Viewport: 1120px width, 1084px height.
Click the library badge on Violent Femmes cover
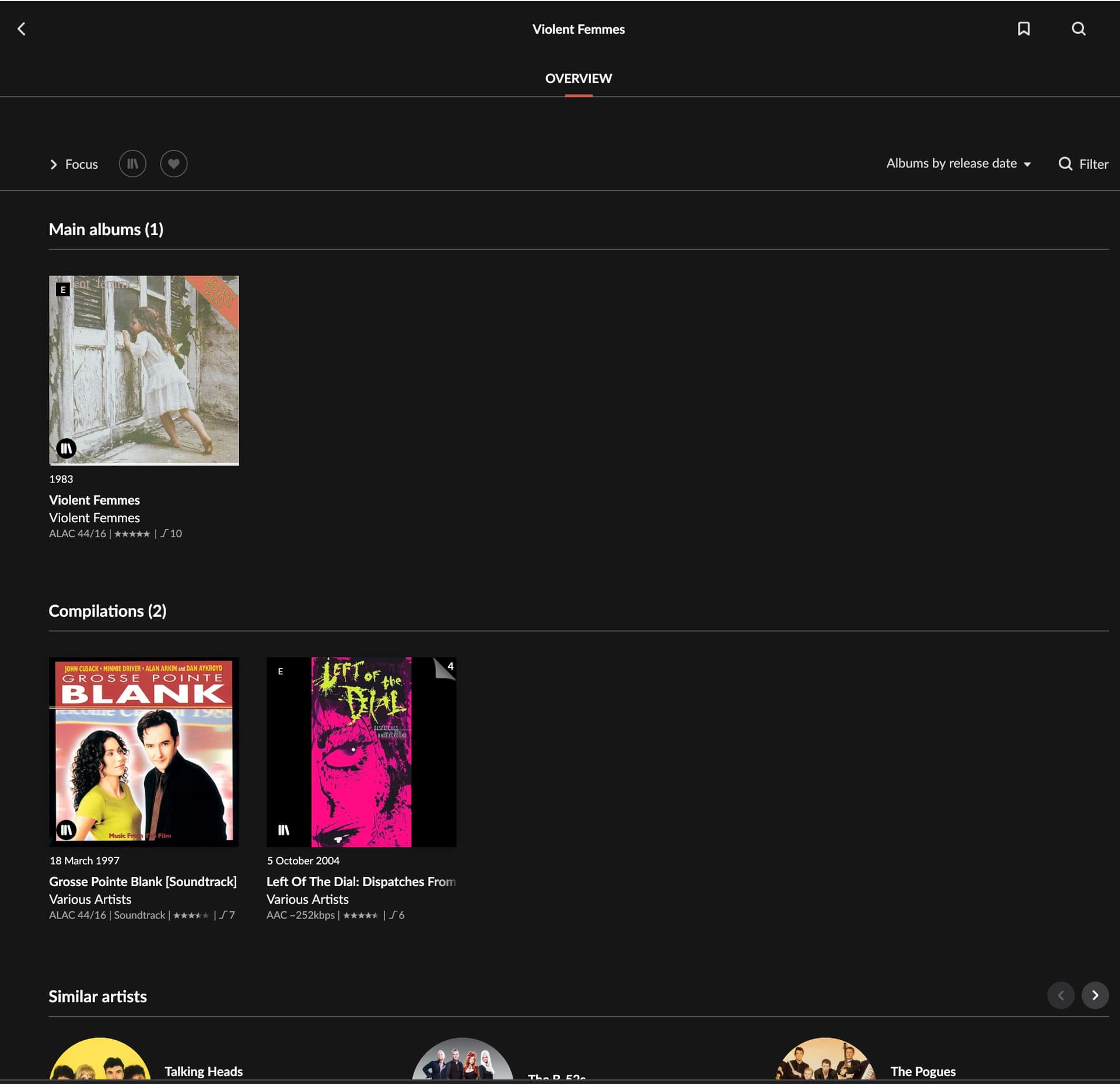coord(66,448)
